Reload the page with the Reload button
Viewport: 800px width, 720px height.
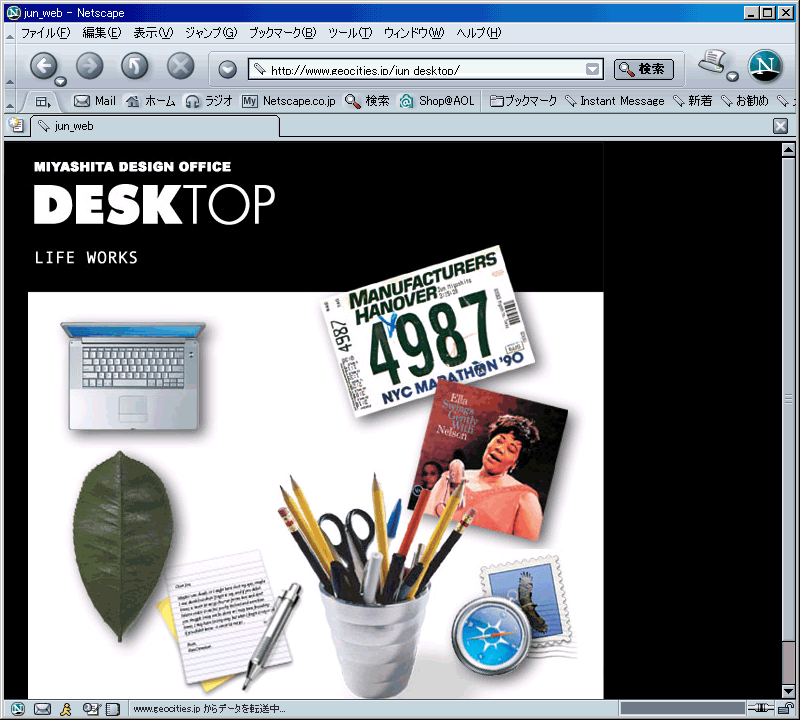135,66
